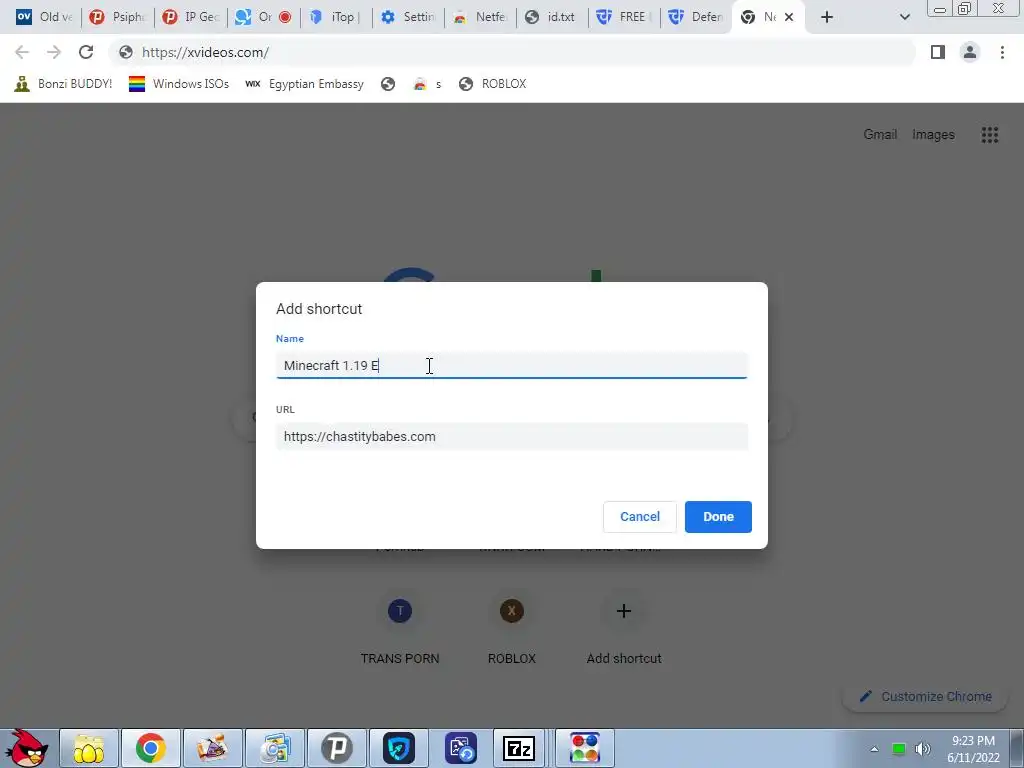Expand the tab search chevron
The image size is (1024, 768).
click(x=904, y=17)
